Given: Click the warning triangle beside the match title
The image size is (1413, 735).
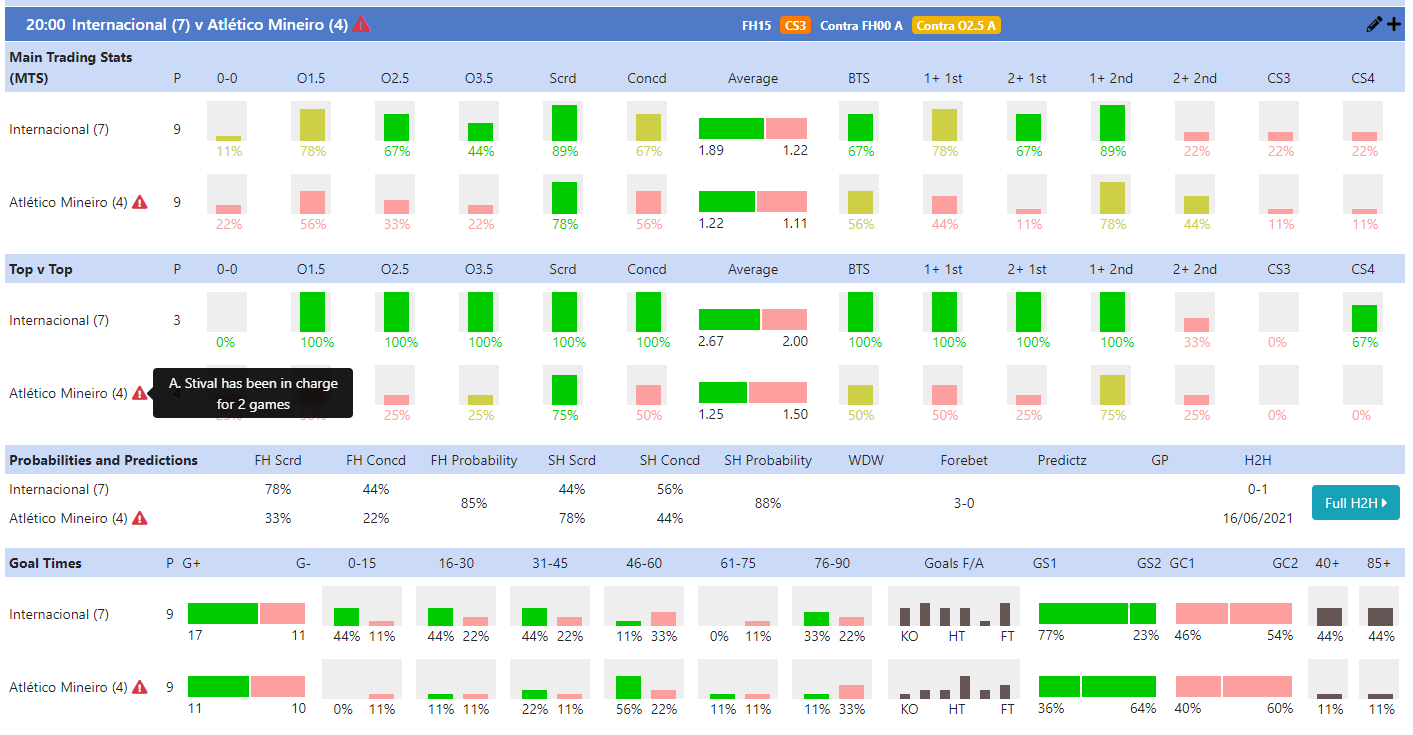Looking at the screenshot, I should pyautogui.click(x=360, y=24).
